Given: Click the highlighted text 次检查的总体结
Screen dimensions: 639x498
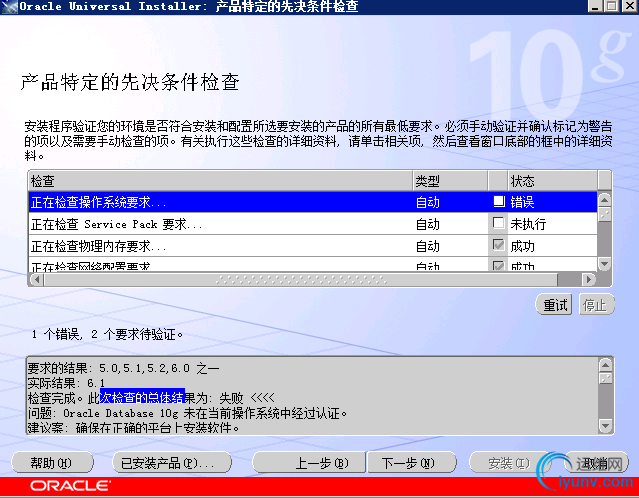Looking at the screenshot, I should click(x=142, y=397).
